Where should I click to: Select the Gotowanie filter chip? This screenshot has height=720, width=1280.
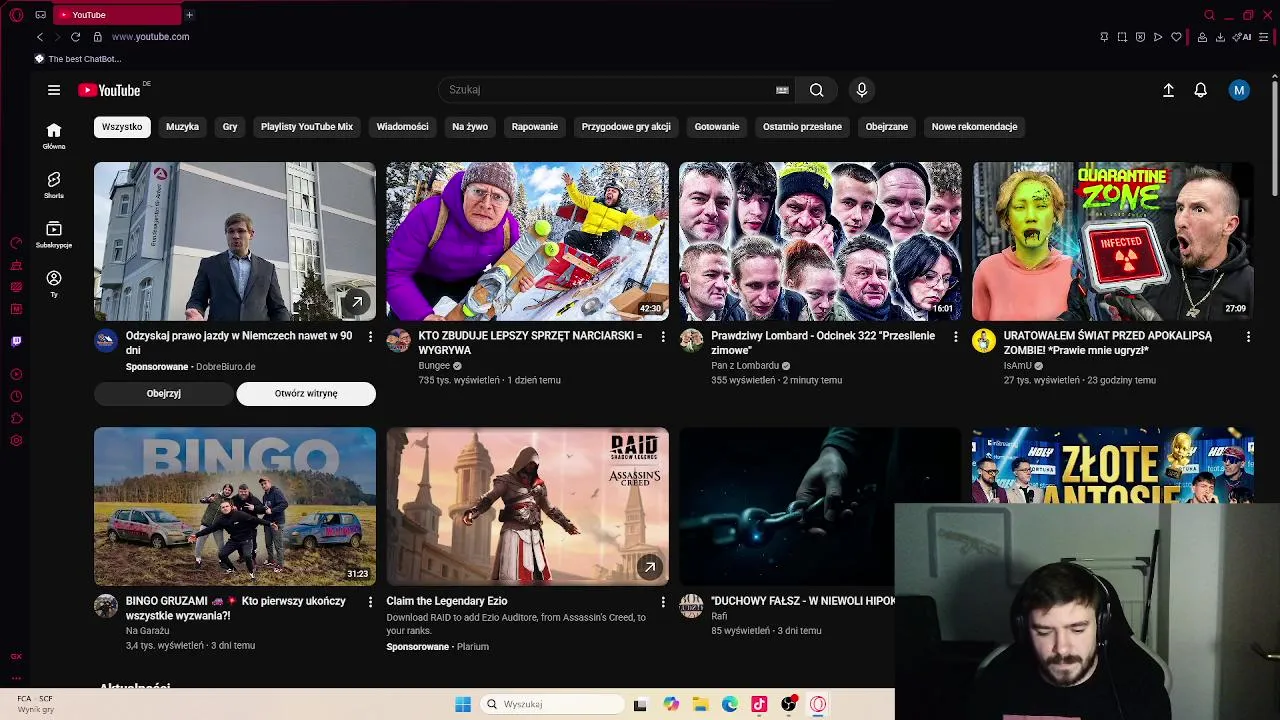pos(717,127)
